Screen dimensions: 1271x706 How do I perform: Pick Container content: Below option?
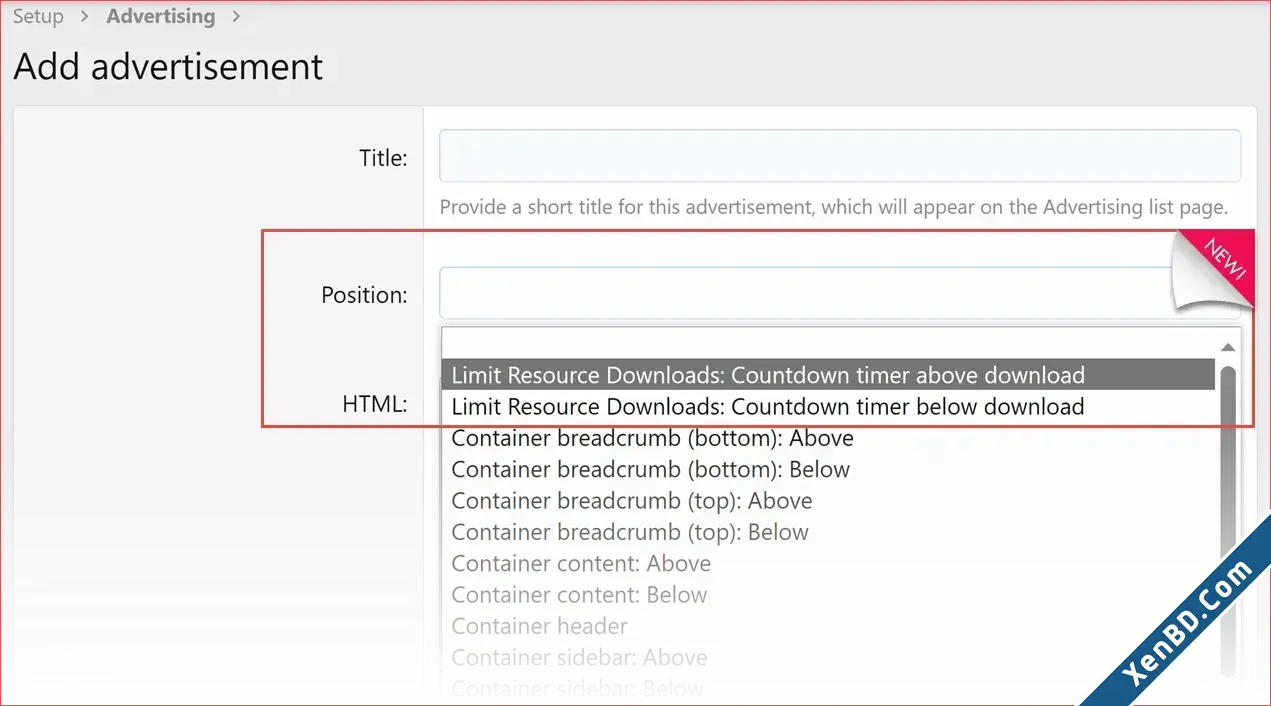pyautogui.click(x=828, y=595)
